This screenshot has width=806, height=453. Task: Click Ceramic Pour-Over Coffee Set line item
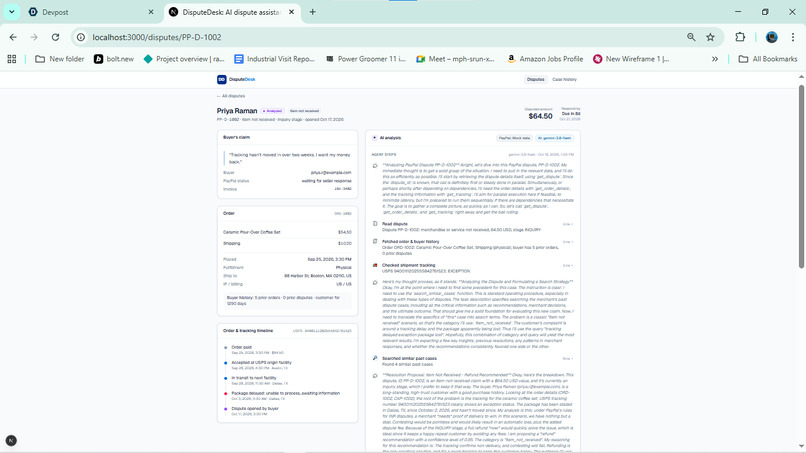tap(252, 232)
